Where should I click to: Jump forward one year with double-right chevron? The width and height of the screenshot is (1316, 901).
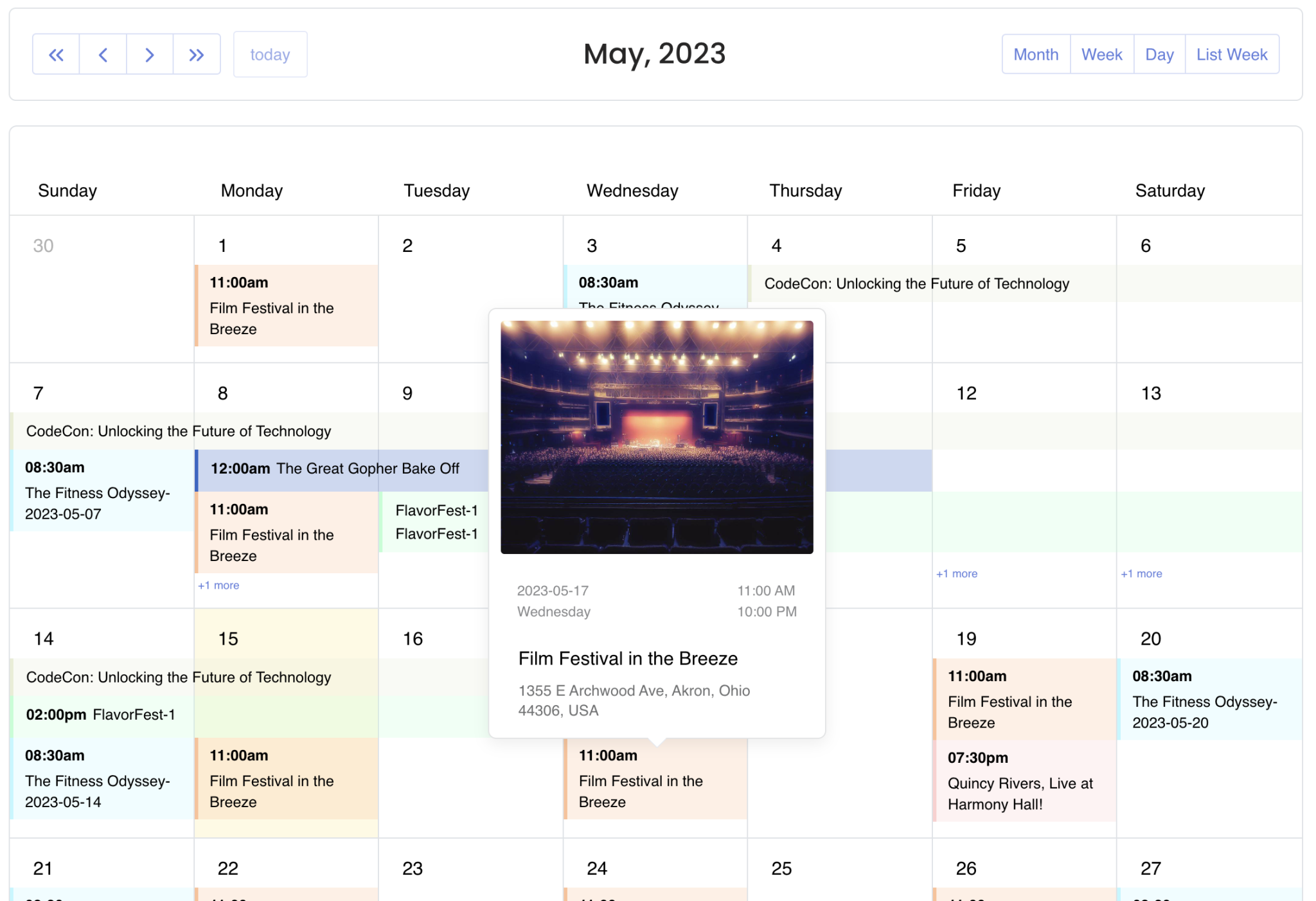[x=197, y=54]
